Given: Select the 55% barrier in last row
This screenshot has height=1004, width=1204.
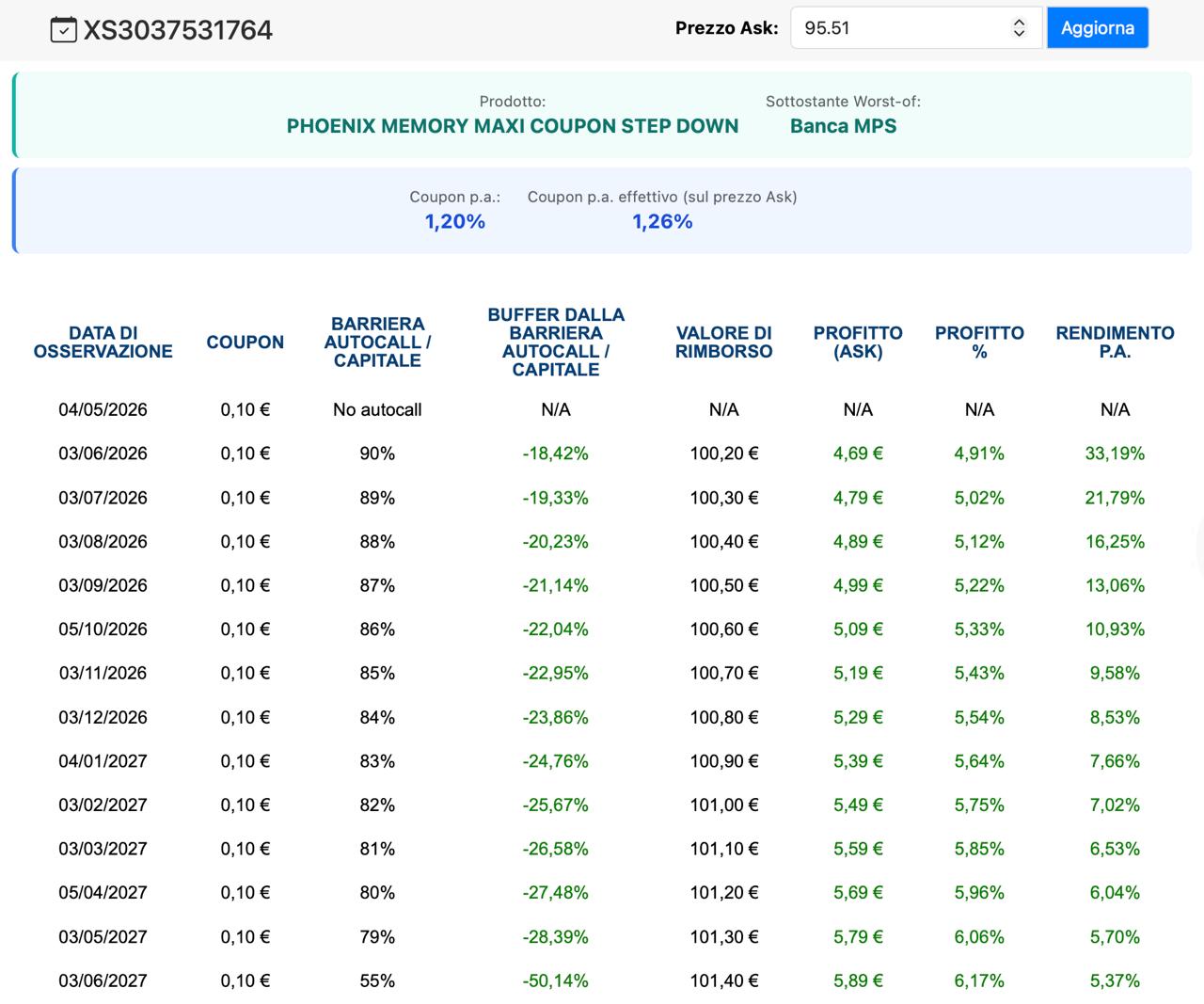Looking at the screenshot, I should 377,980.
